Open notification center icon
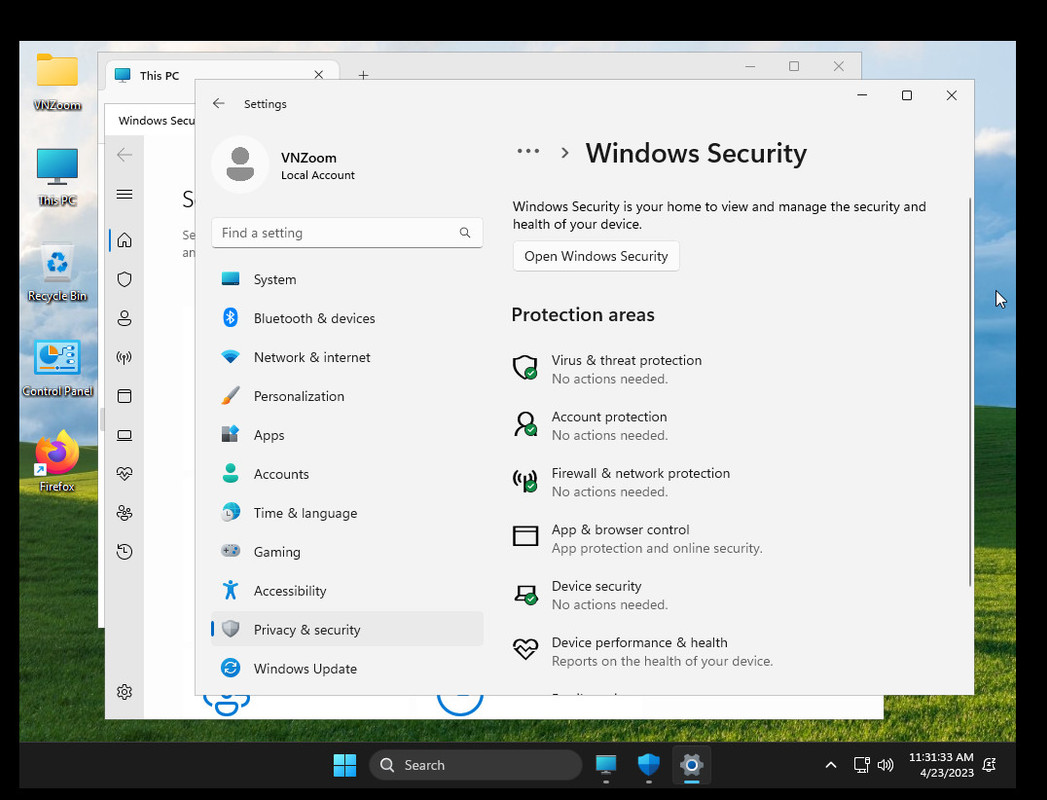Screen dimensions: 1047x800 point(990,765)
